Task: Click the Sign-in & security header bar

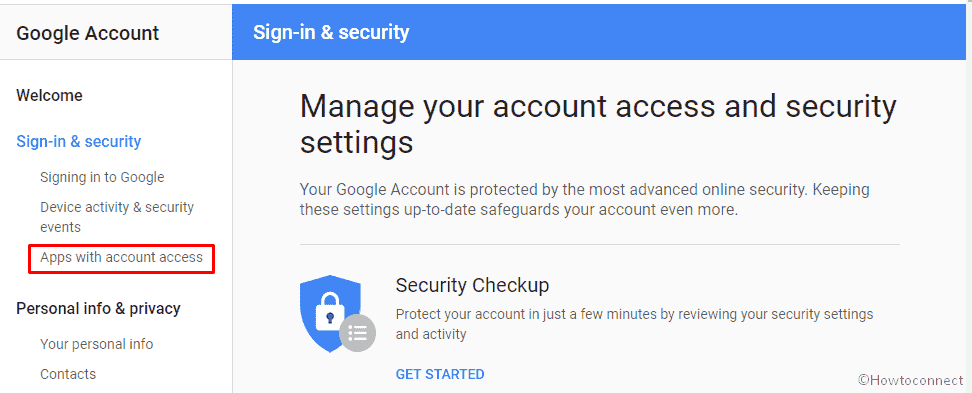Action: [599, 32]
